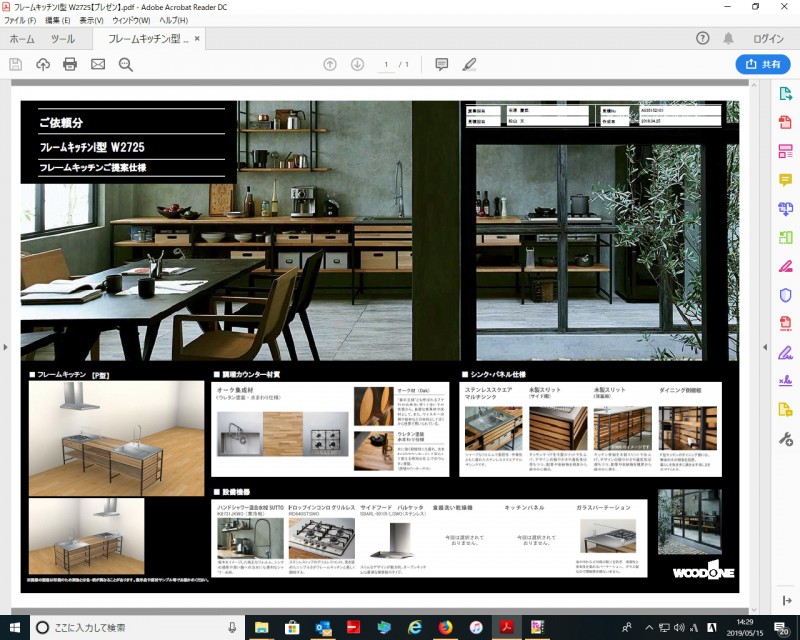800x640 pixels.
Task: Collapse the right tools pane arrow
Action: 766,347
